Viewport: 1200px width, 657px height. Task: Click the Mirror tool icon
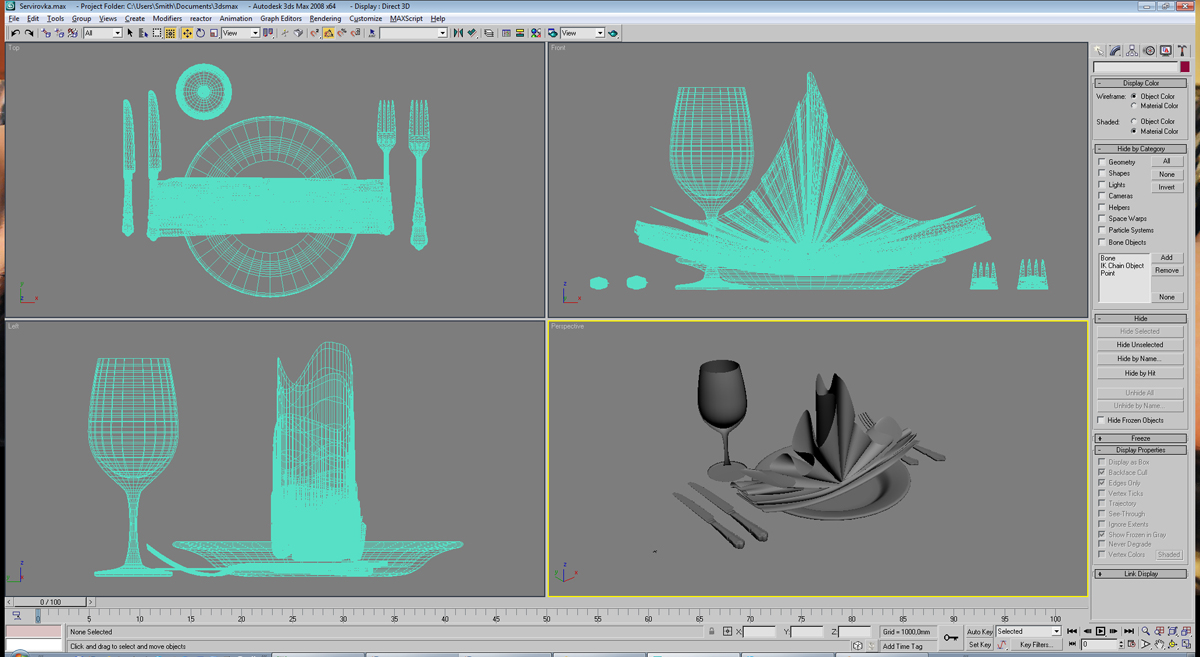(458, 33)
